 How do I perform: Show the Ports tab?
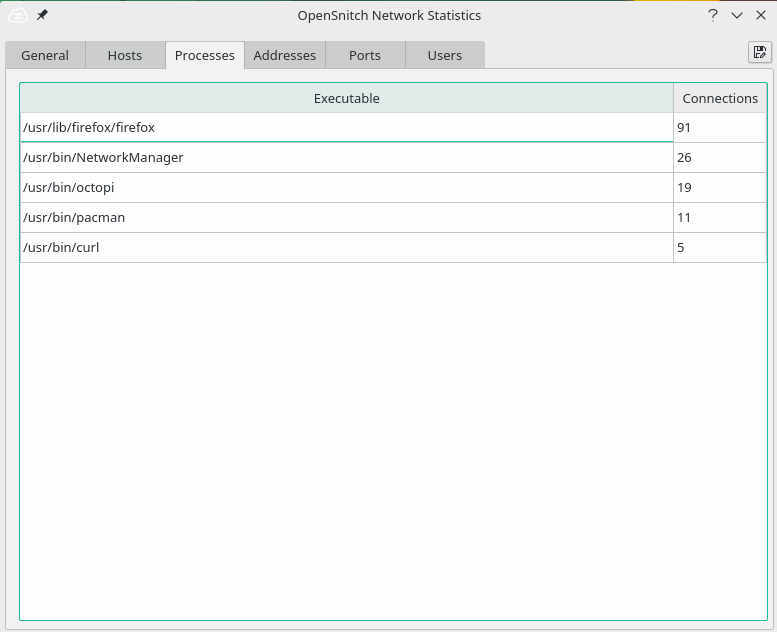click(365, 55)
